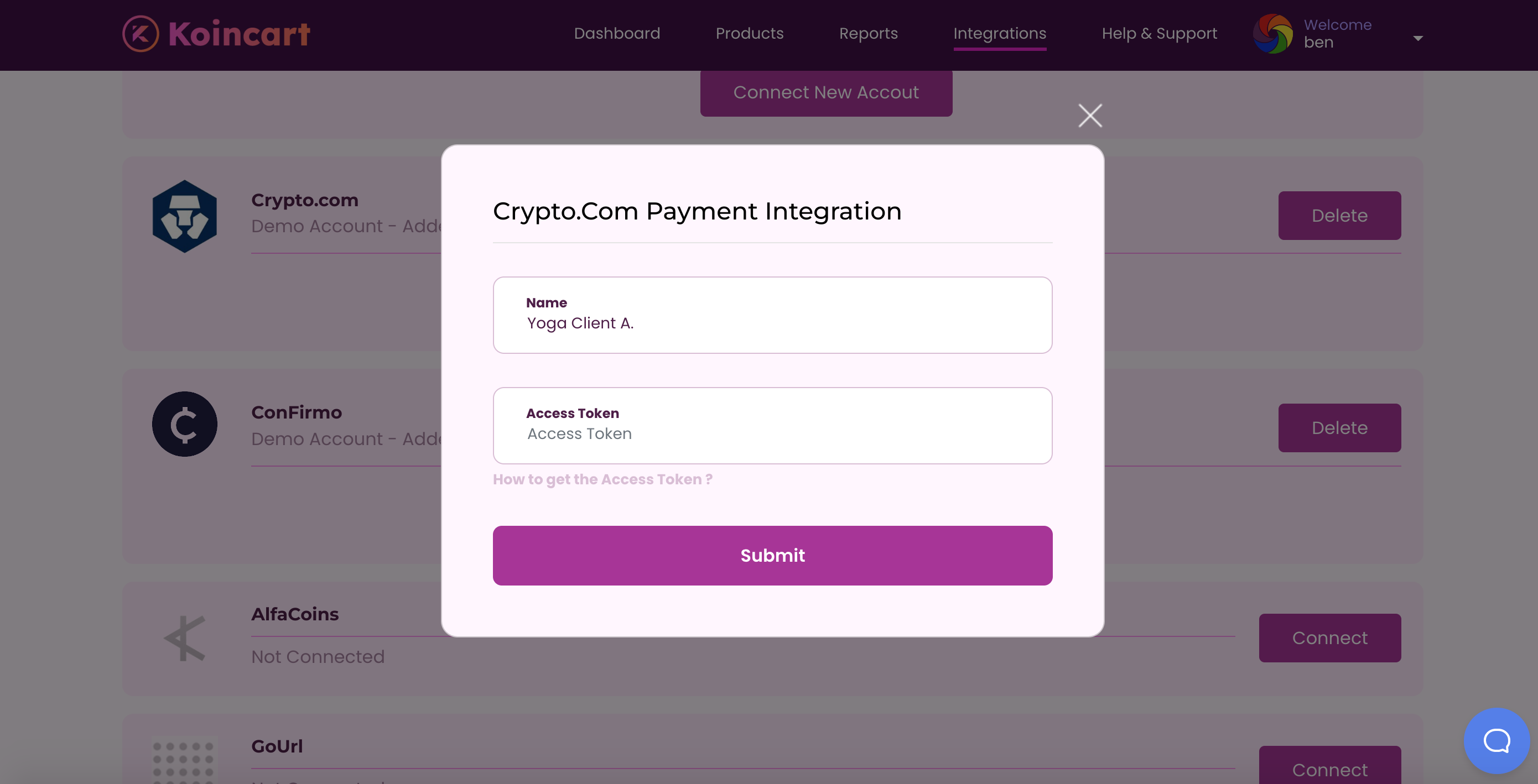
Task: Switch to the Reports page
Action: tap(868, 33)
